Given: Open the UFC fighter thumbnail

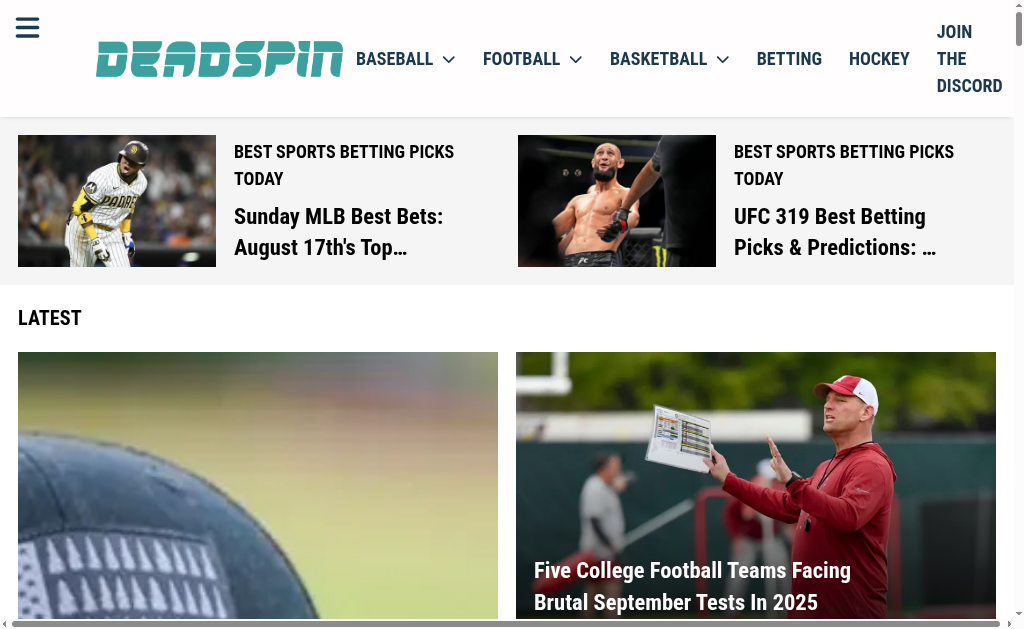Looking at the screenshot, I should [616, 201].
